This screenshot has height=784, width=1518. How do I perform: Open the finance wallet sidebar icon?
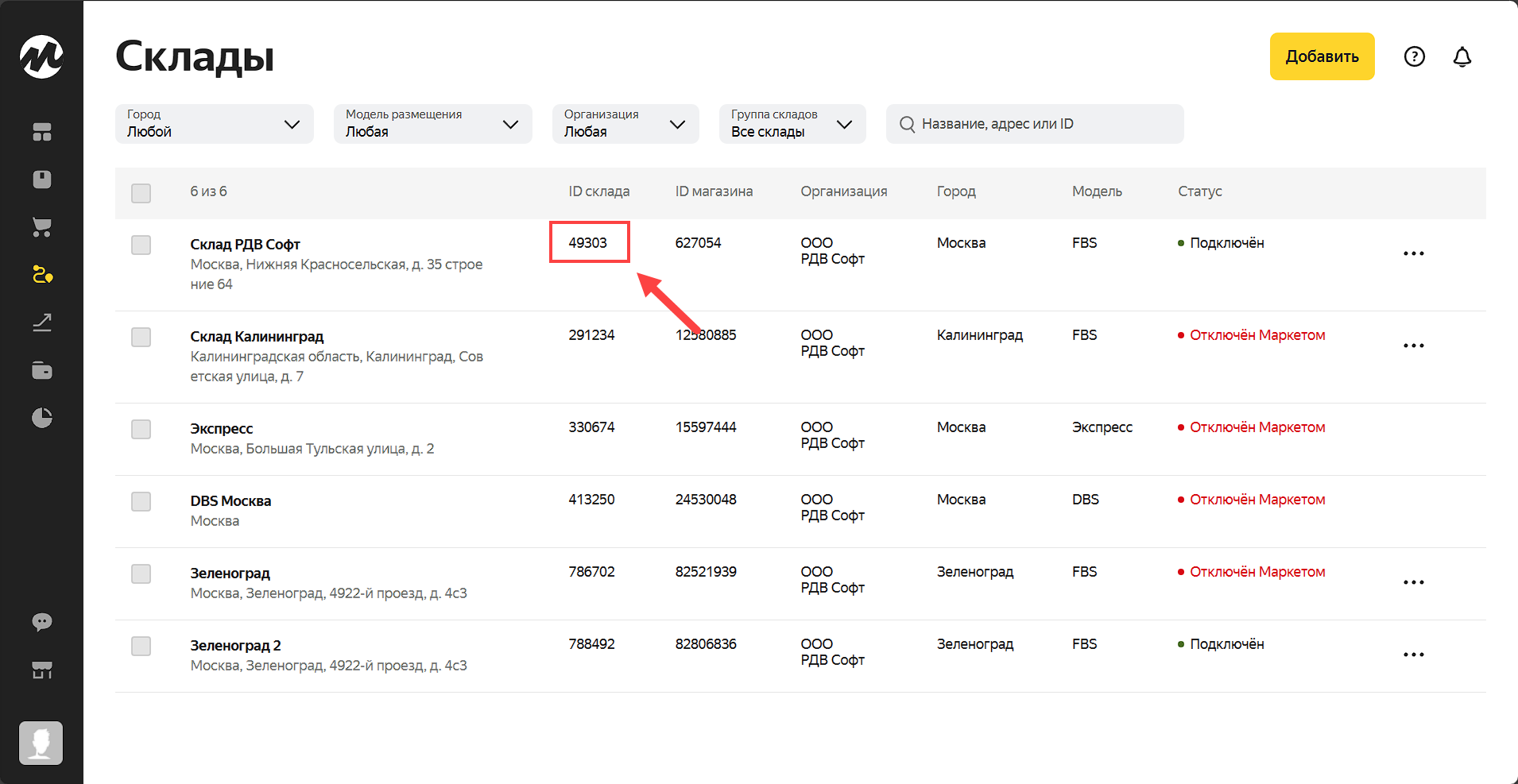[42, 370]
